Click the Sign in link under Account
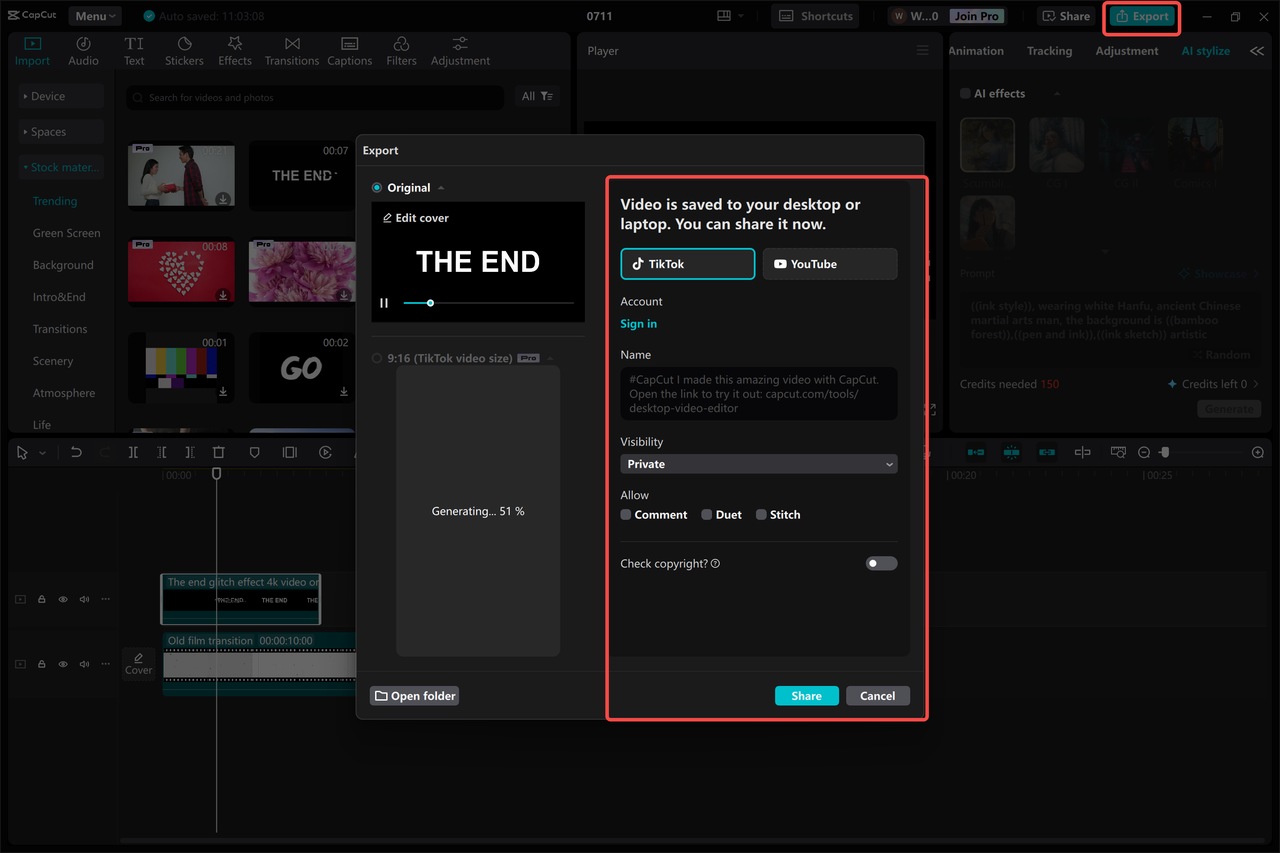1280x853 pixels. [x=638, y=323]
